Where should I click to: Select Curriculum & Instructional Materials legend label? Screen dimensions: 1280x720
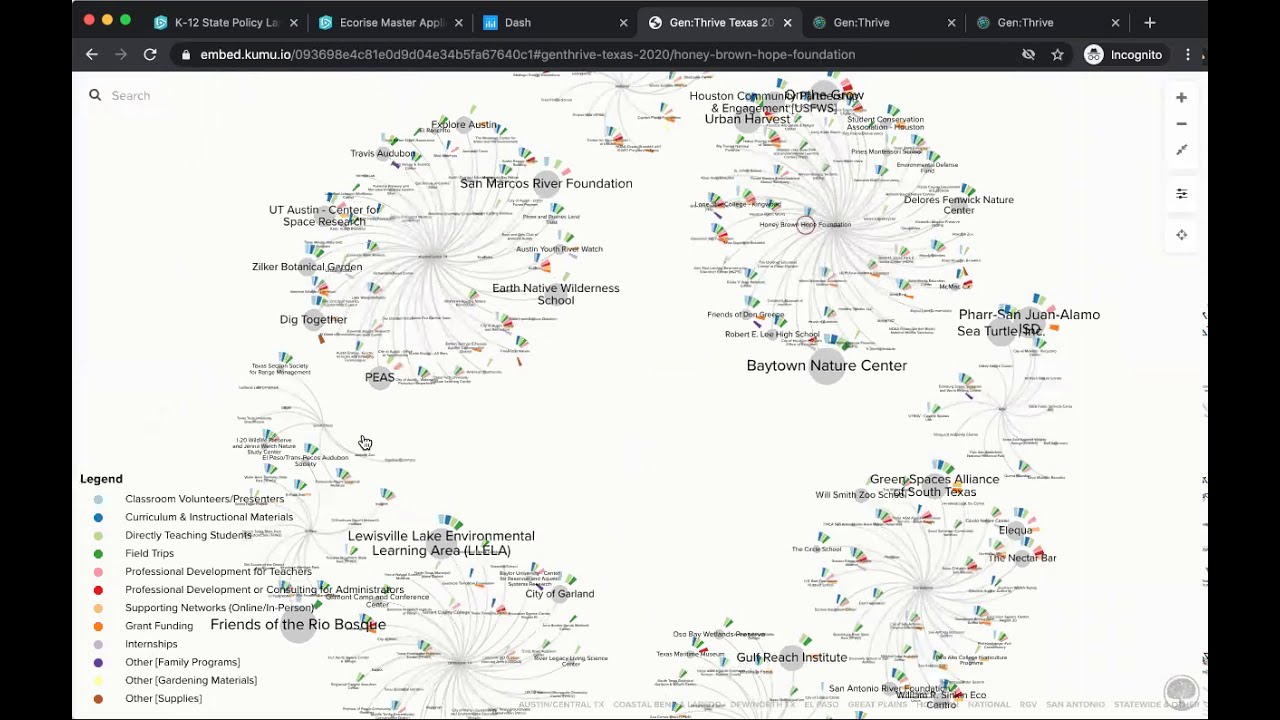pyautogui.click(x=209, y=517)
